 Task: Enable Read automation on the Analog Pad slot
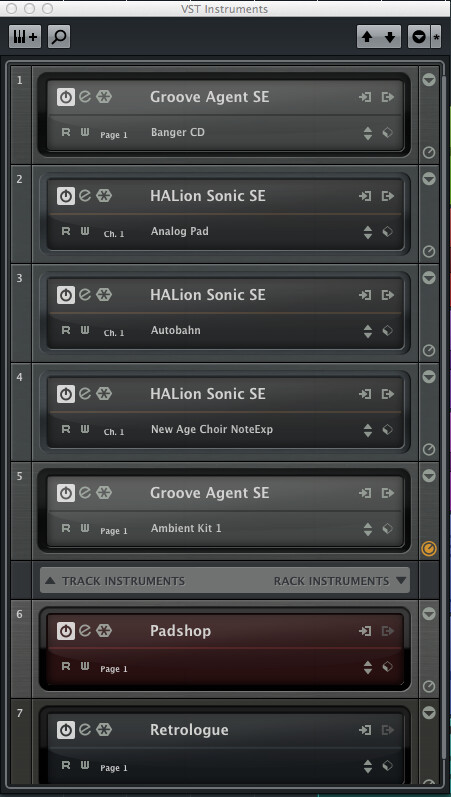pyautogui.click(x=66, y=231)
